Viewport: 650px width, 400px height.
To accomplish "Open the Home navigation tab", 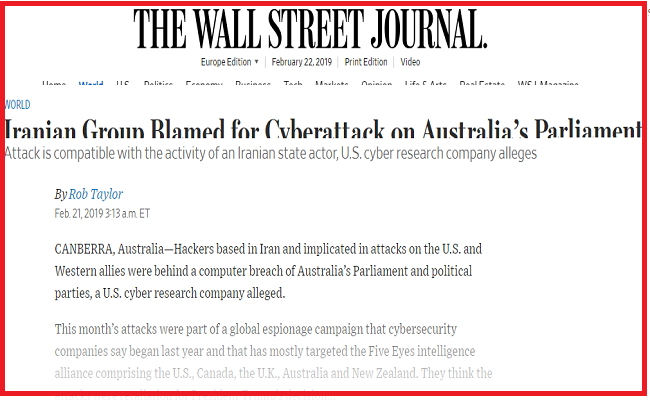I will pyautogui.click(x=54, y=83).
